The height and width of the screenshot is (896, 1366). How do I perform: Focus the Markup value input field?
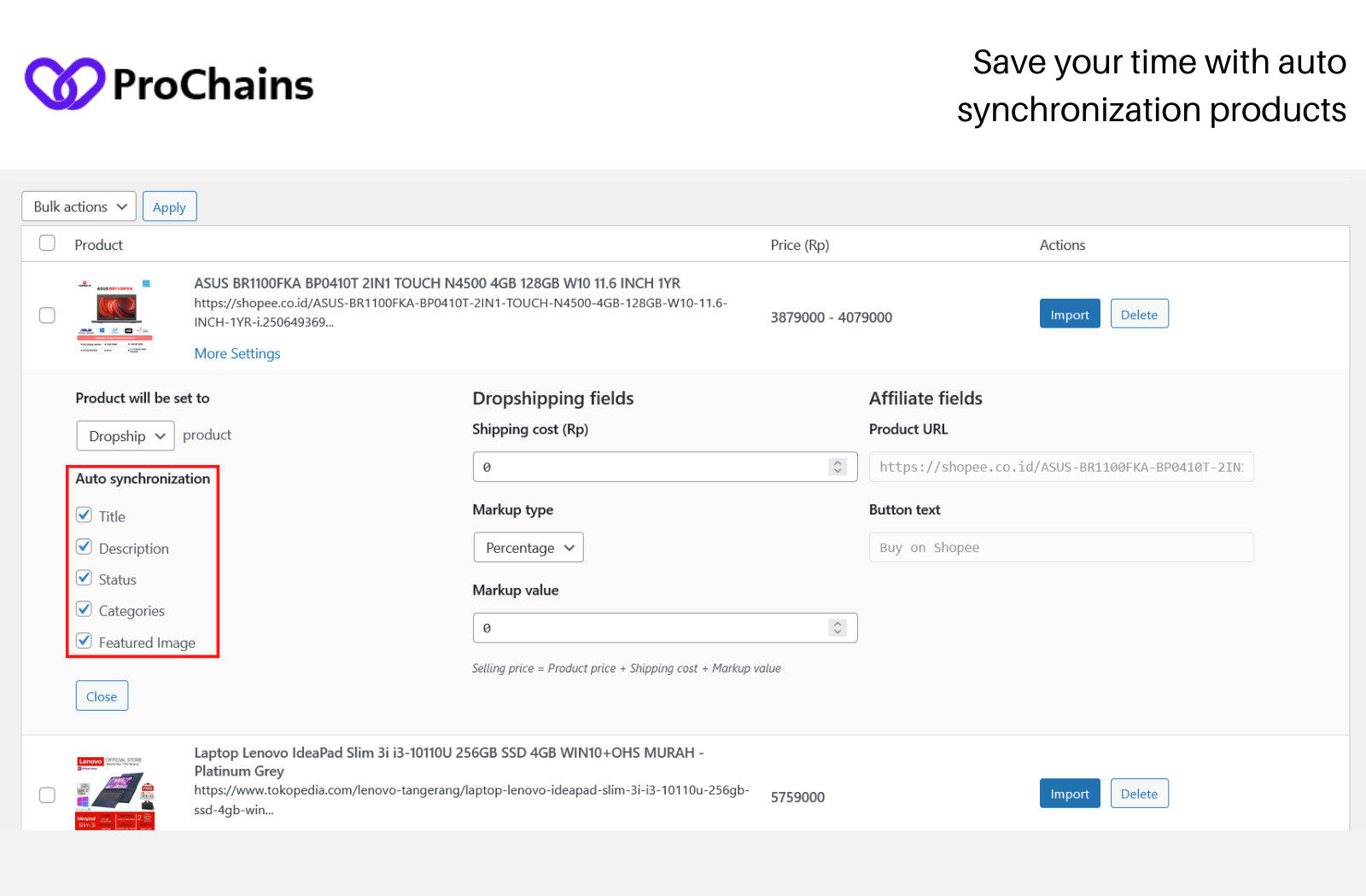(x=665, y=628)
